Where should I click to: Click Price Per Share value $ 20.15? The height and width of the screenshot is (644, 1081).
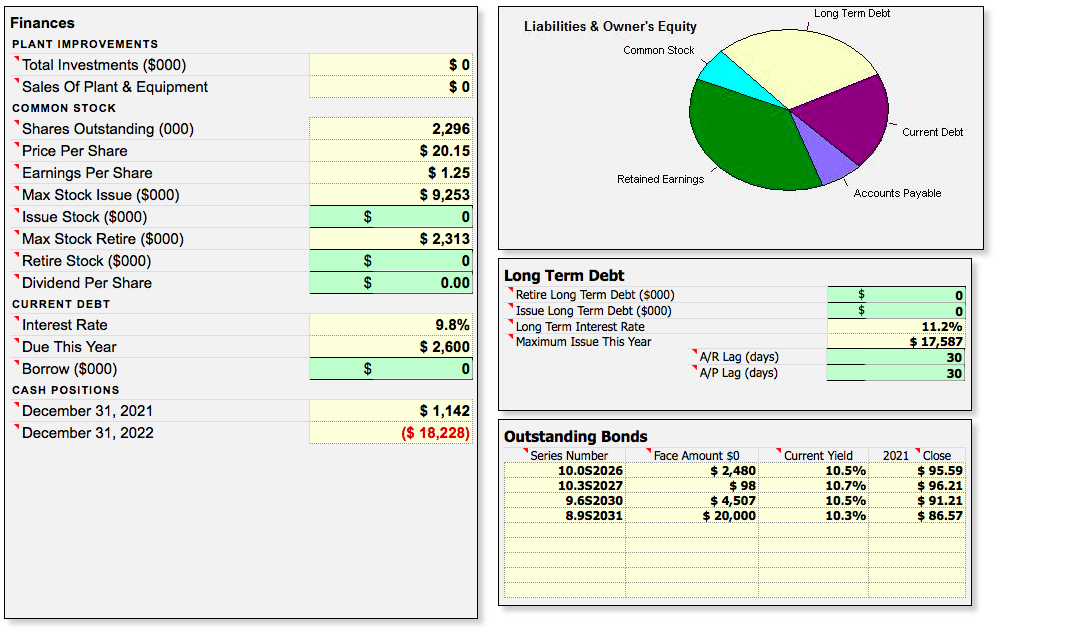[391, 151]
